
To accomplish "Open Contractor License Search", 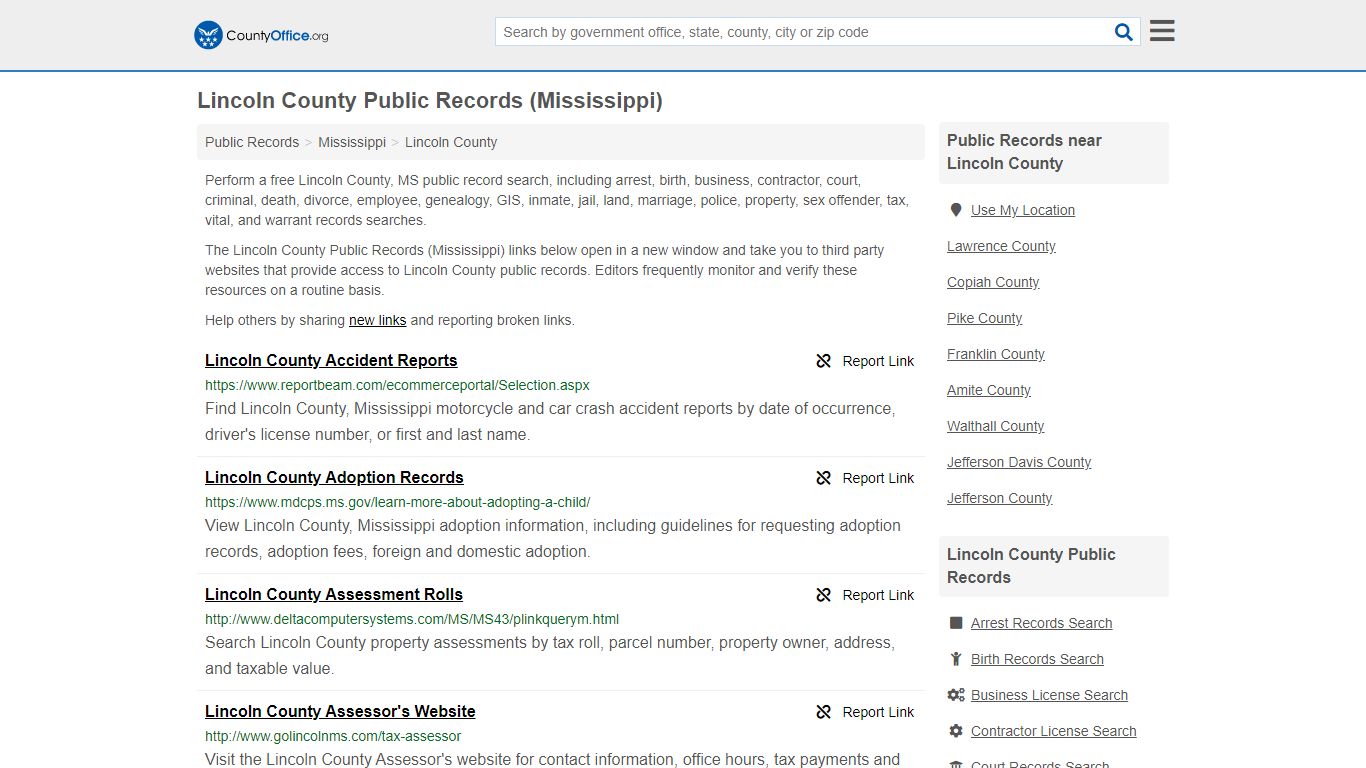I will click(x=1053, y=731).
